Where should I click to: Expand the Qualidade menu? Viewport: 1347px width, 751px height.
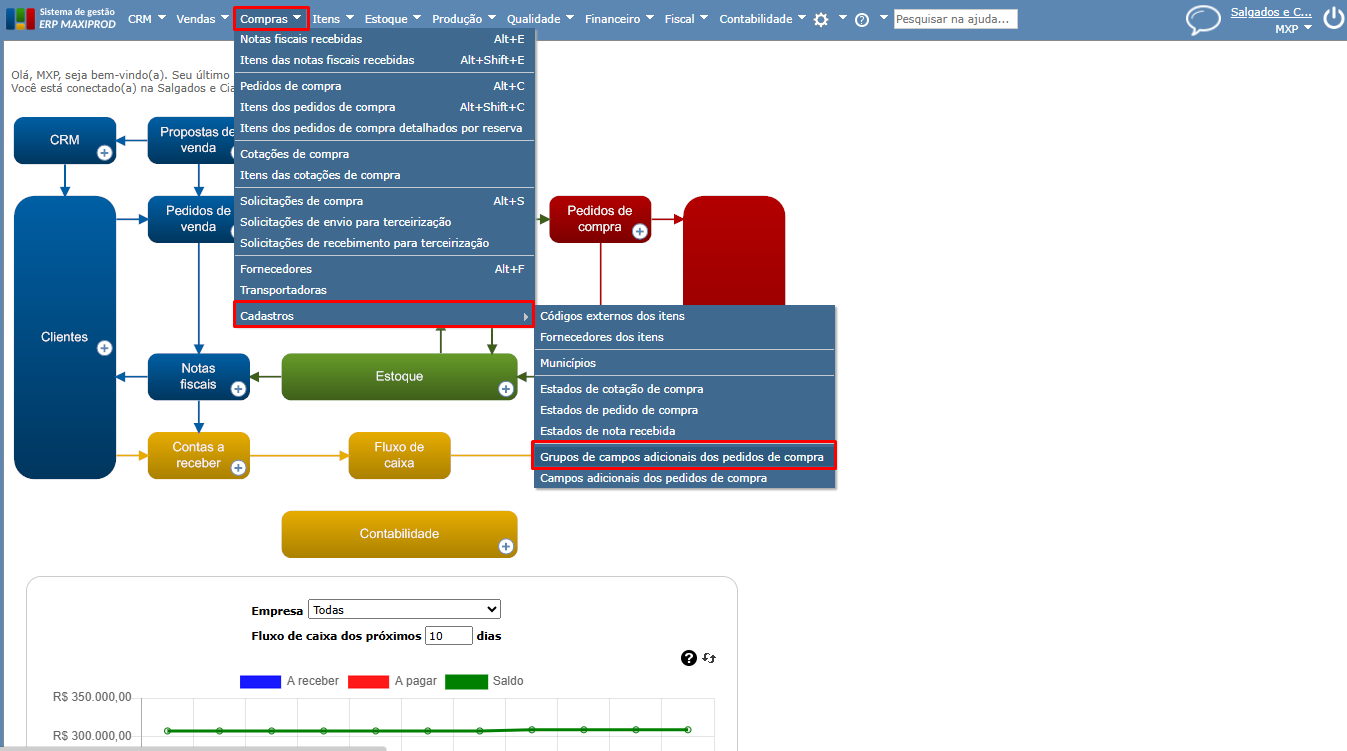[x=540, y=19]
